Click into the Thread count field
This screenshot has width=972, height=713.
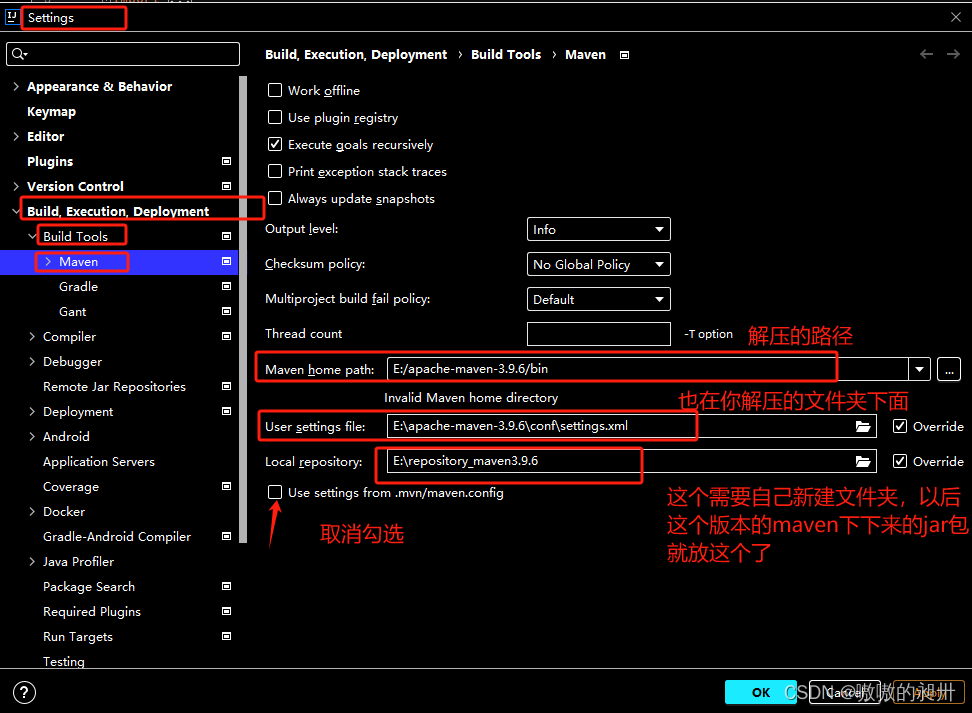[x=599, y=334]
